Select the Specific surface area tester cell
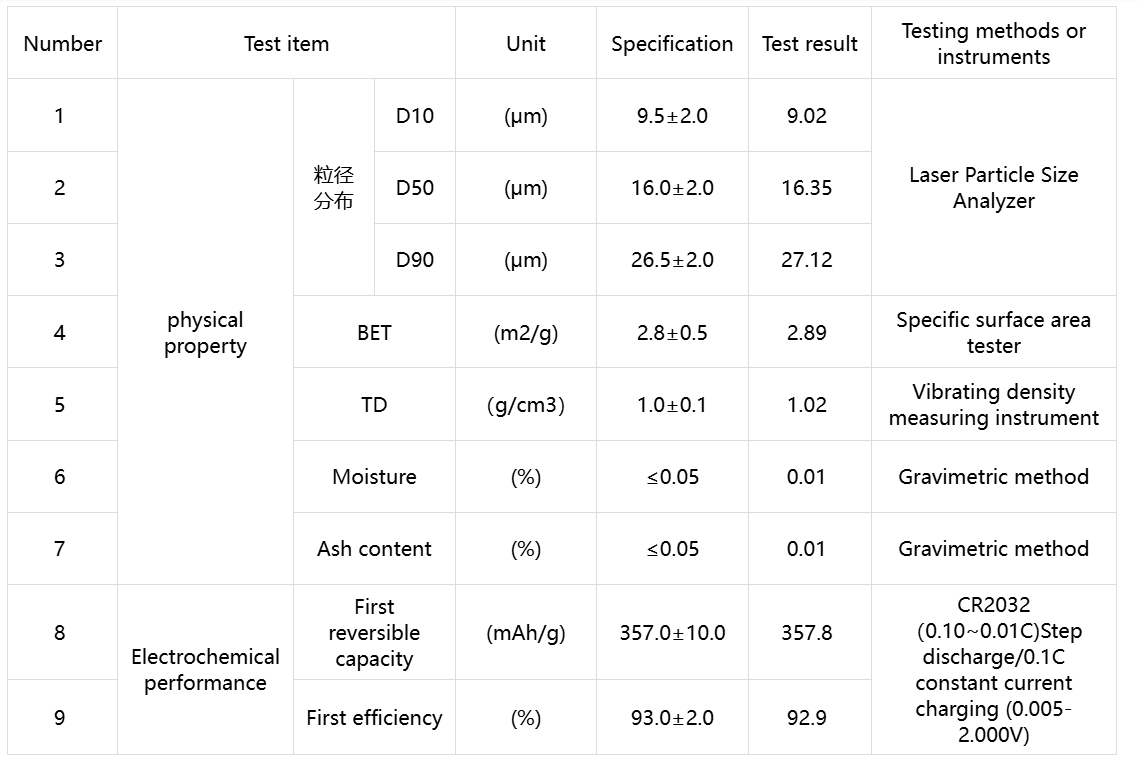Image resolution: width=1138 pixels, height=762 pixels. coord(993,333)
